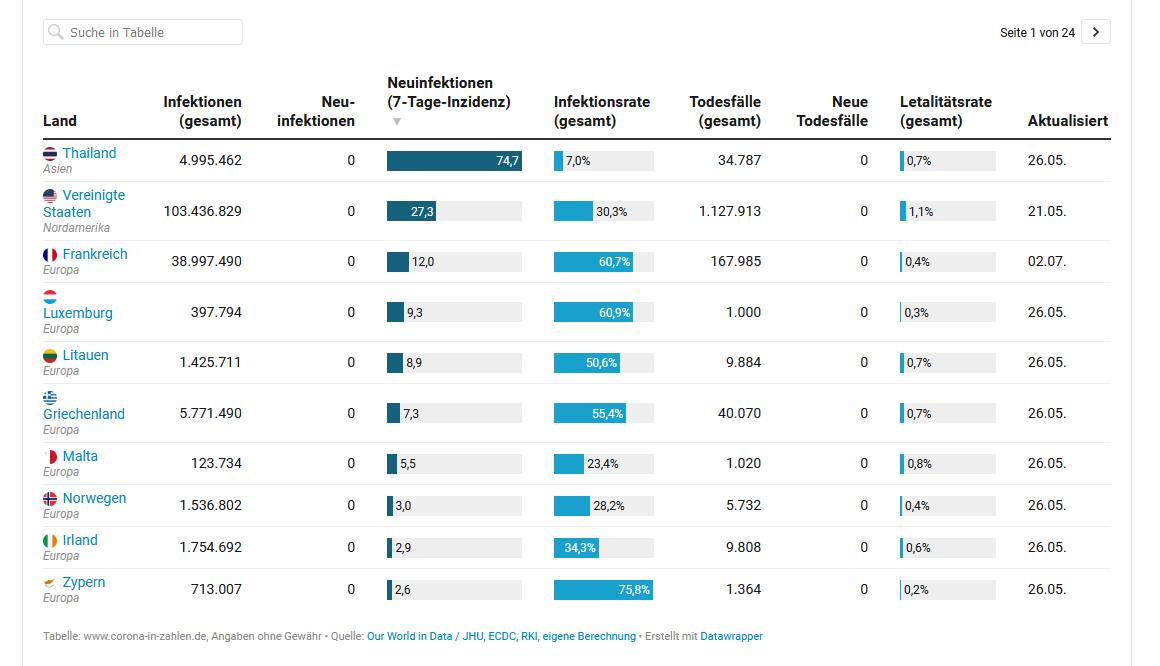
Task: Go to next table page arrow
Action: [x=1096, y=33]
